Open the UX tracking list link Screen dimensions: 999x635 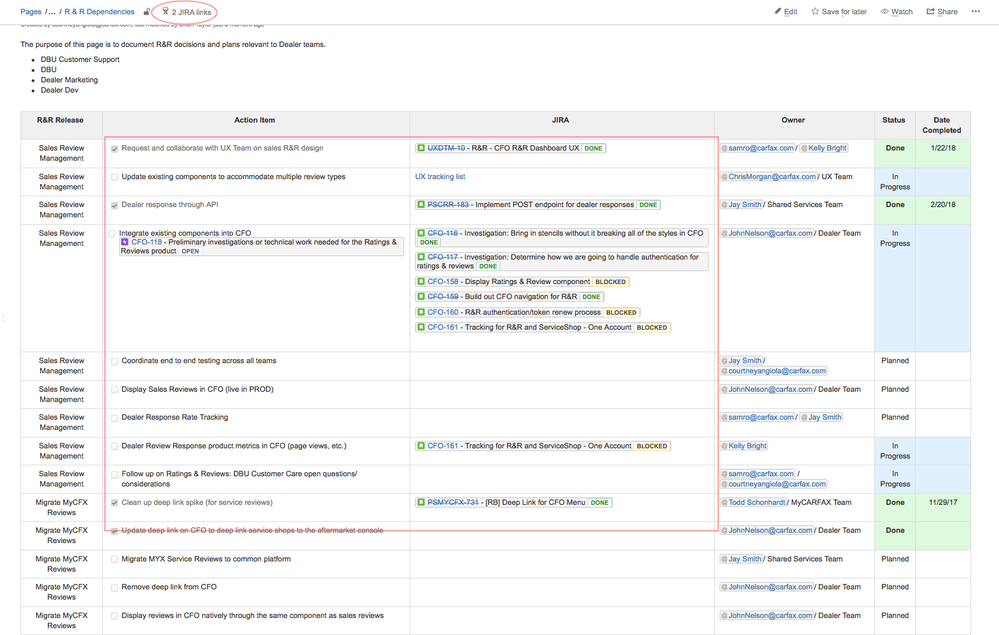tap(440, 176)
